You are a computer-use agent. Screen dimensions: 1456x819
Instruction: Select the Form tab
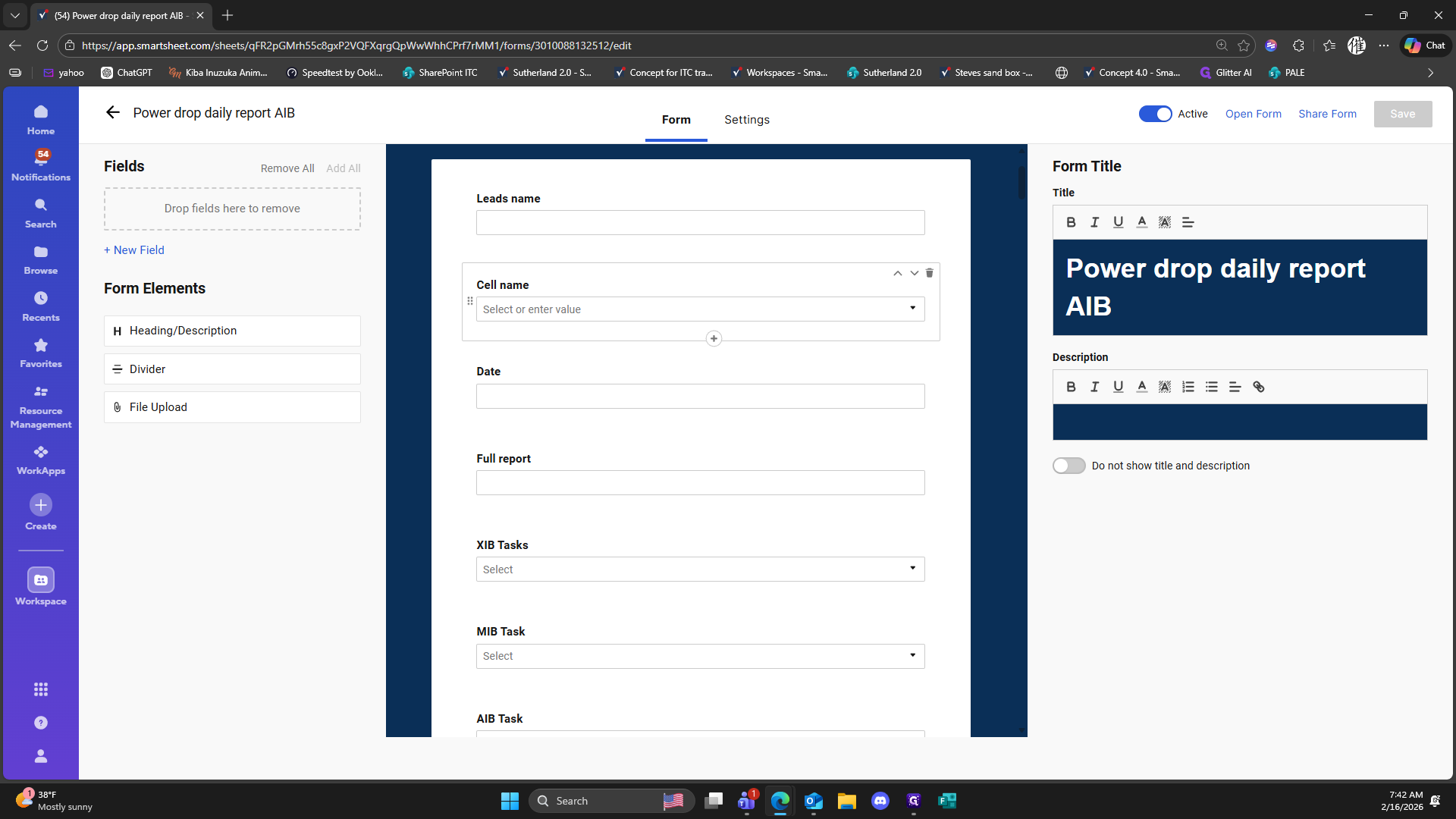coord(676,120)
